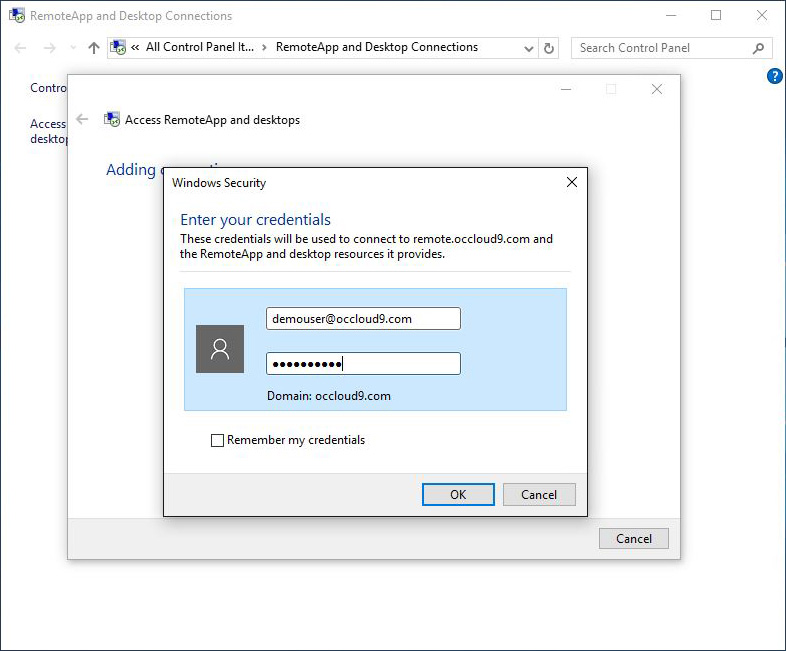Click the Domain: occloud9.com text
Viewport: 786px width, 651px height.
click(x=329, y=396)
